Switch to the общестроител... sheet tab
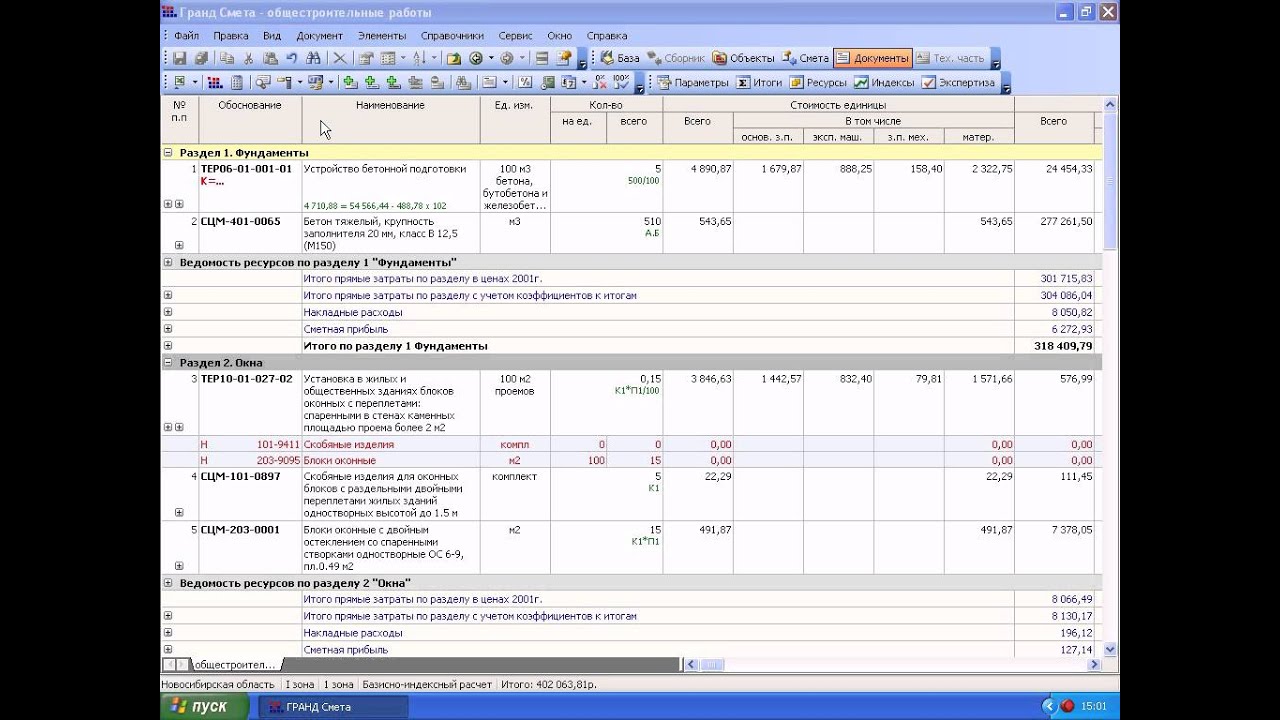This screenshot has width=1280, height=720. 234,665
